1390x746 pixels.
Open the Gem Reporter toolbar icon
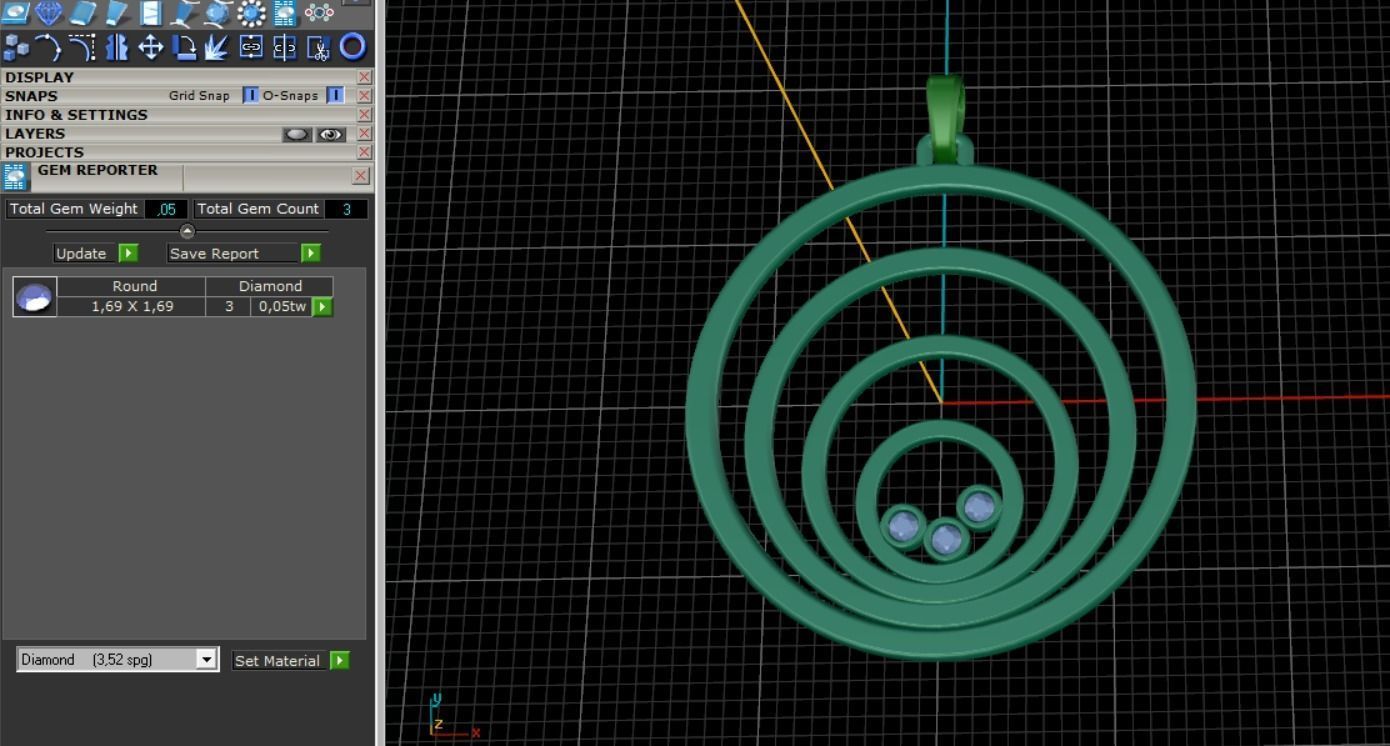tap(285, 13)
